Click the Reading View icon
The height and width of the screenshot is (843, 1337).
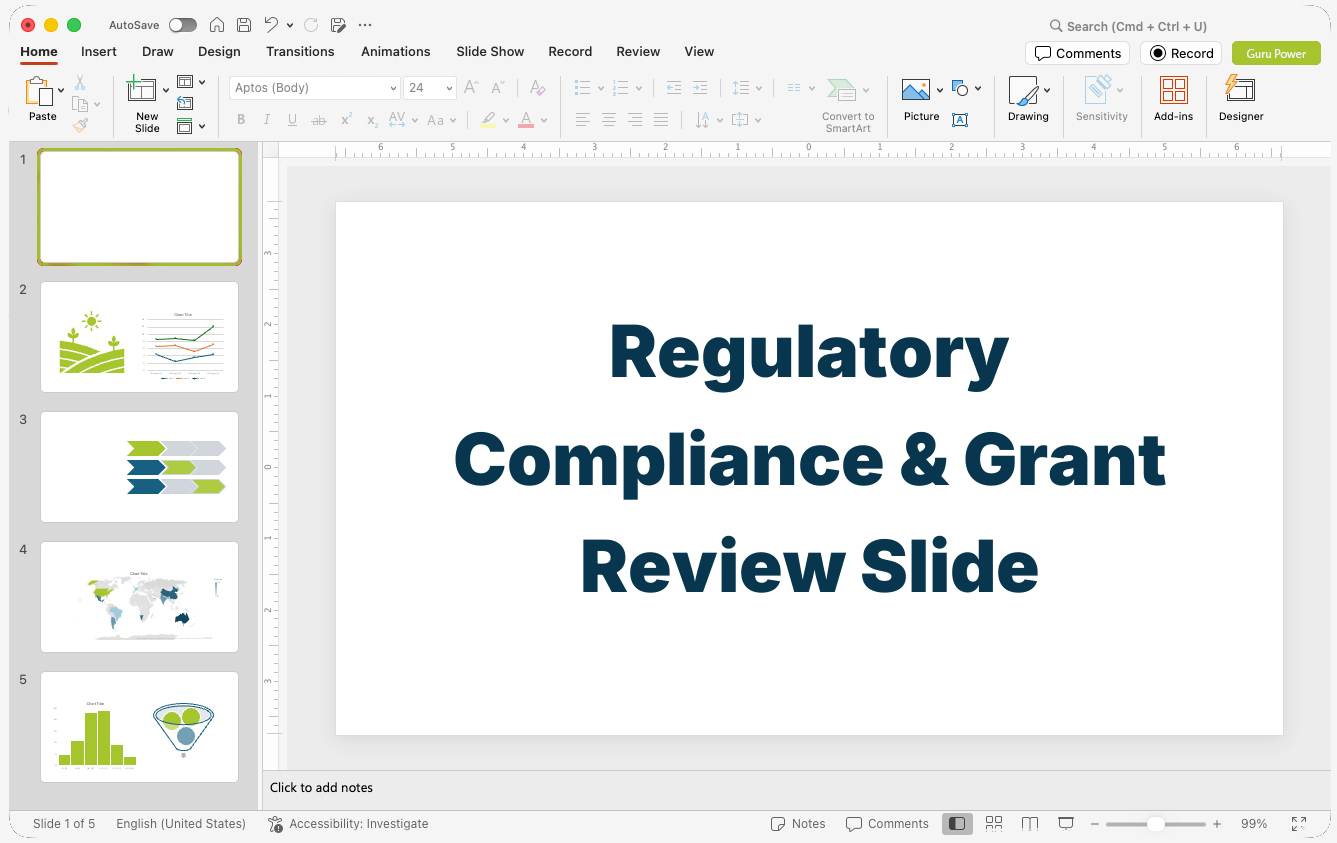pos(1030,824)
